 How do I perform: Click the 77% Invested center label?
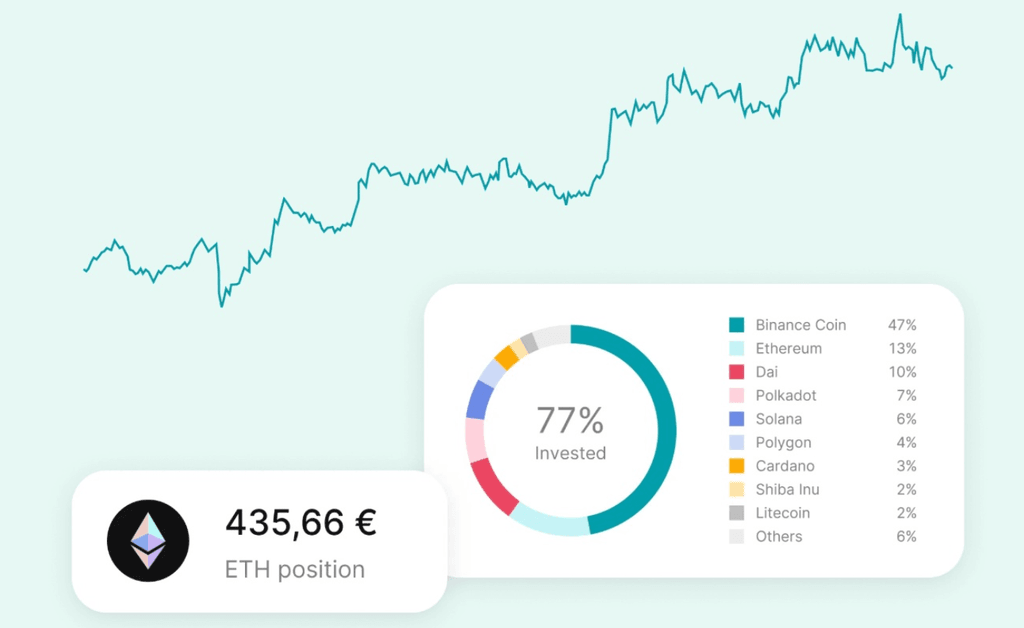pyautogui.click(x=570, y=432)
